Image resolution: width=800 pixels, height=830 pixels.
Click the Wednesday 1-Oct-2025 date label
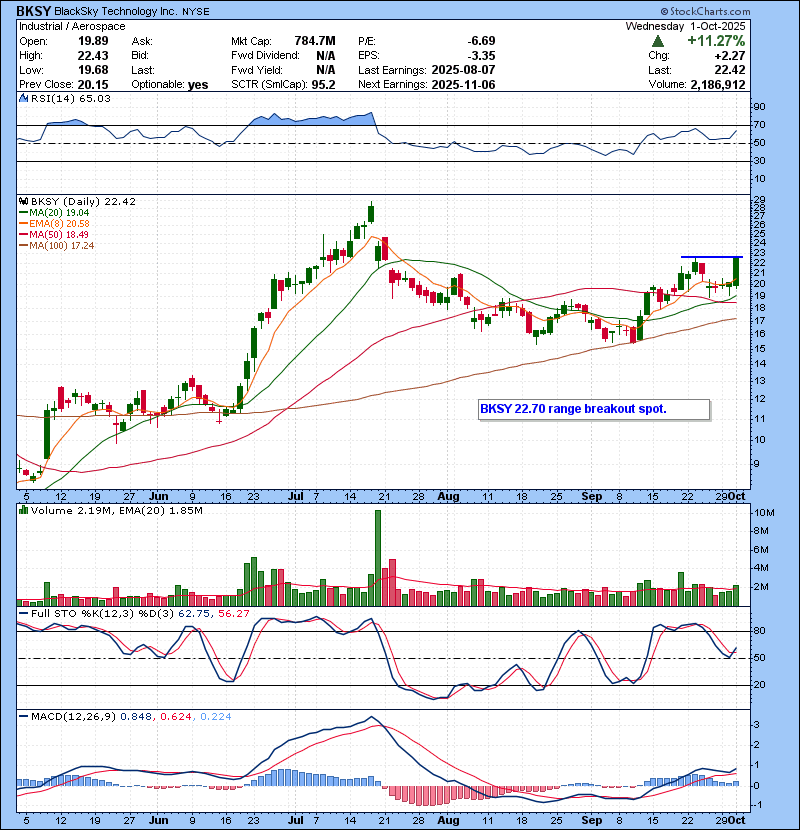pos(685,26)
